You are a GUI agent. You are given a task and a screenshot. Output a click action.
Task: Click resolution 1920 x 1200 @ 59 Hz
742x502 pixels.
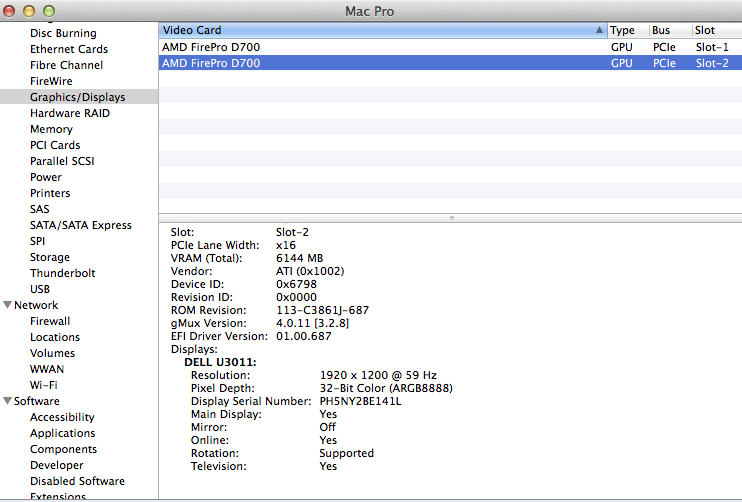click(x=378, y=375)
